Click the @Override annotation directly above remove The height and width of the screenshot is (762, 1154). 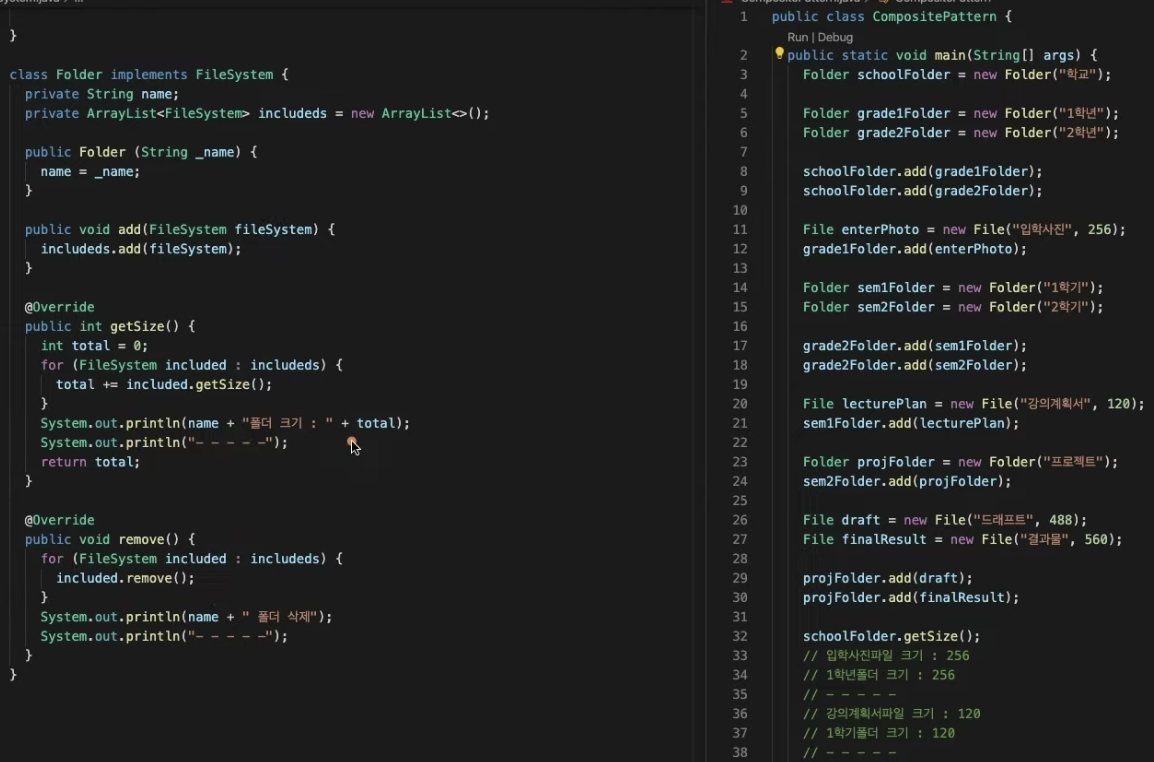click(x=60, y=520)
